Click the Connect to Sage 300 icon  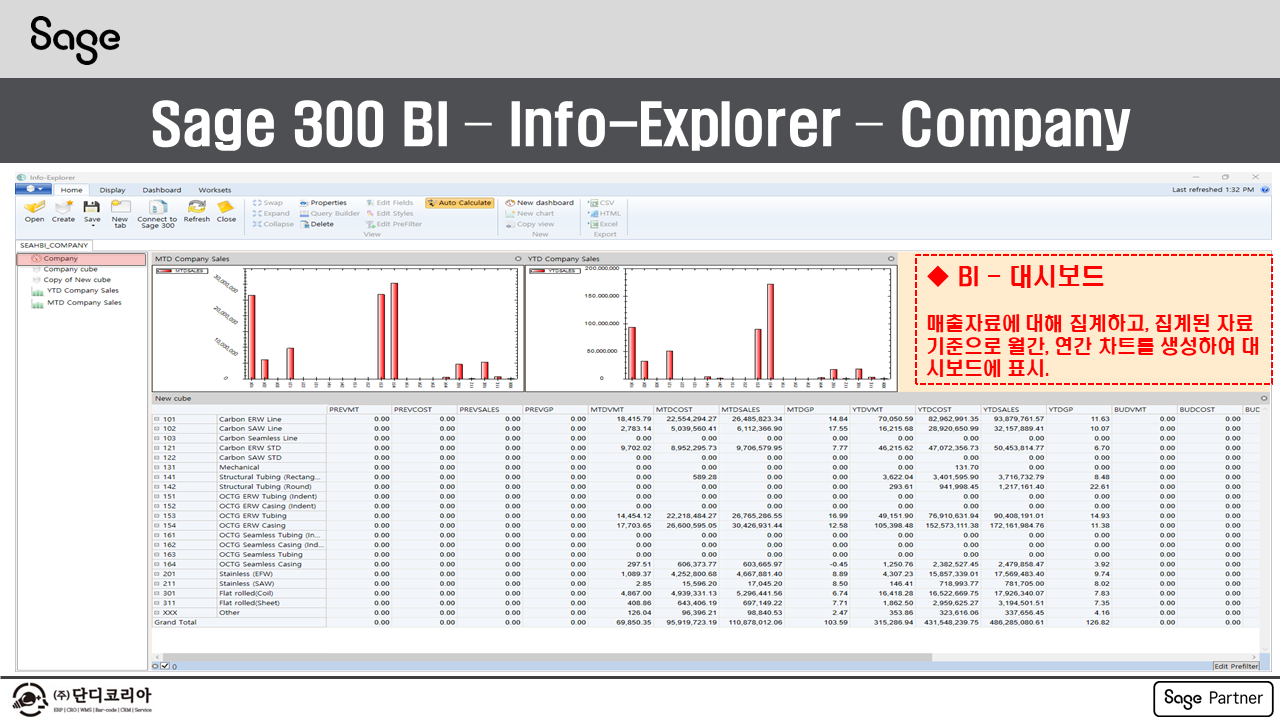[x=157, y=212]
